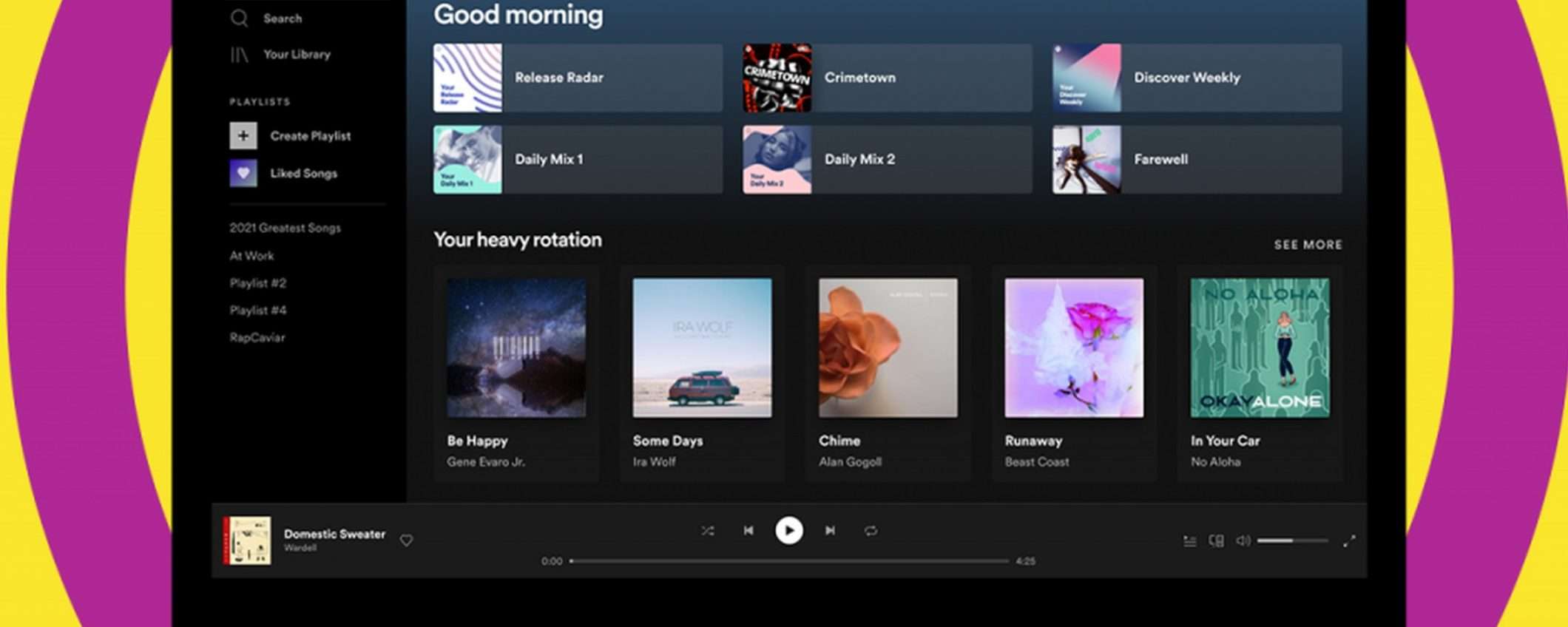
Task: Click the Search magnifier icon in sidebar
Action: point(239,18)
